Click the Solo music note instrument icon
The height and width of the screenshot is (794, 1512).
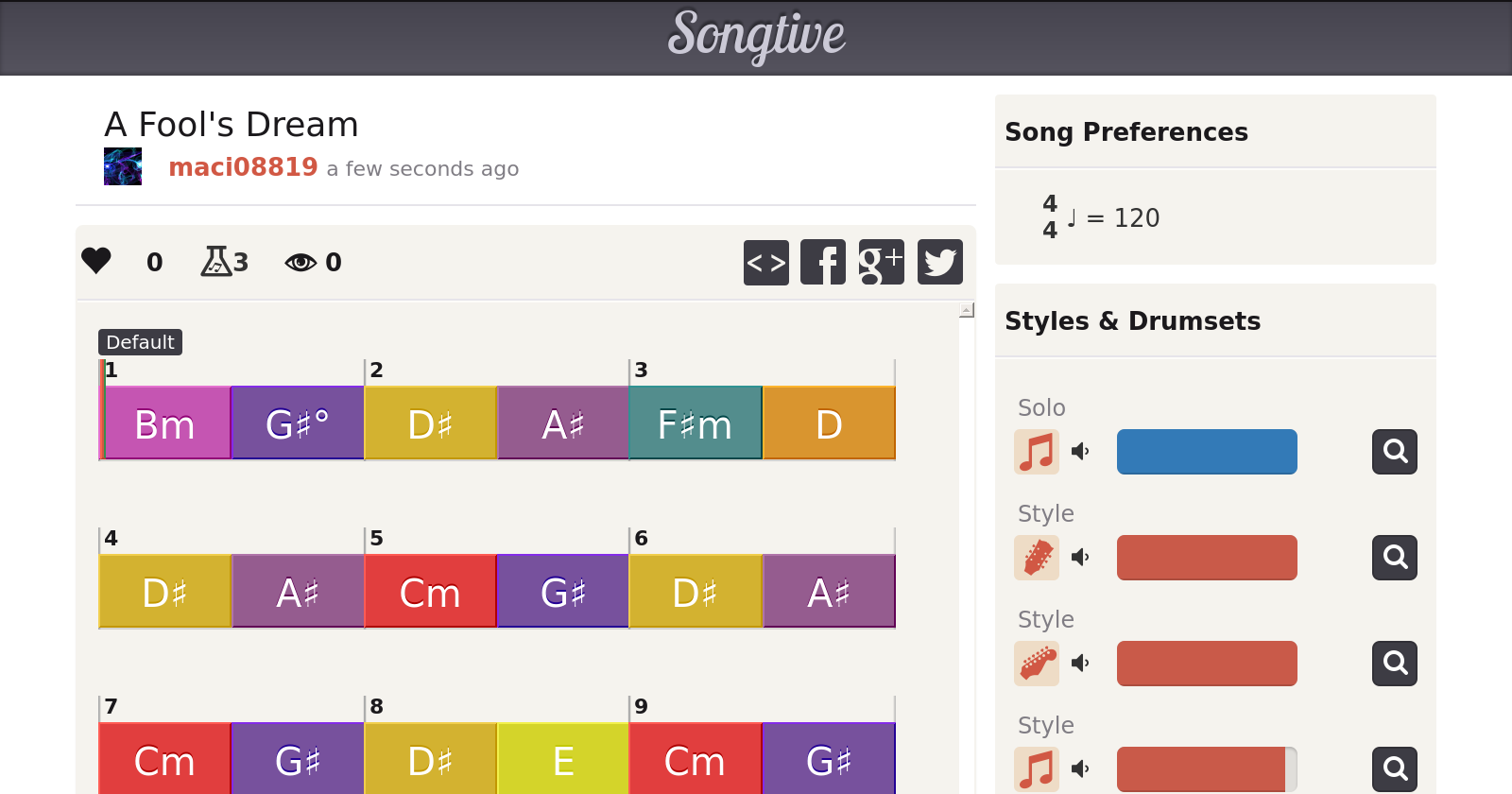tap(1037, 452)
